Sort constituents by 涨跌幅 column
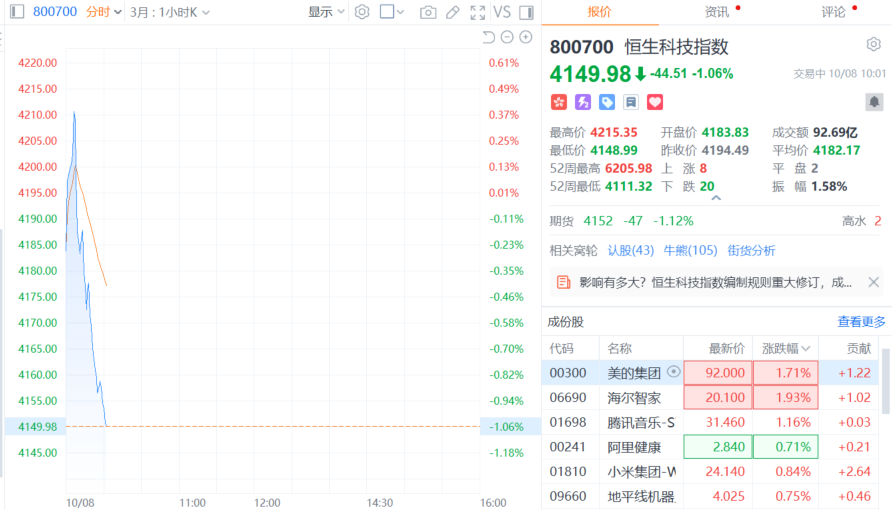 click(786, 349)
